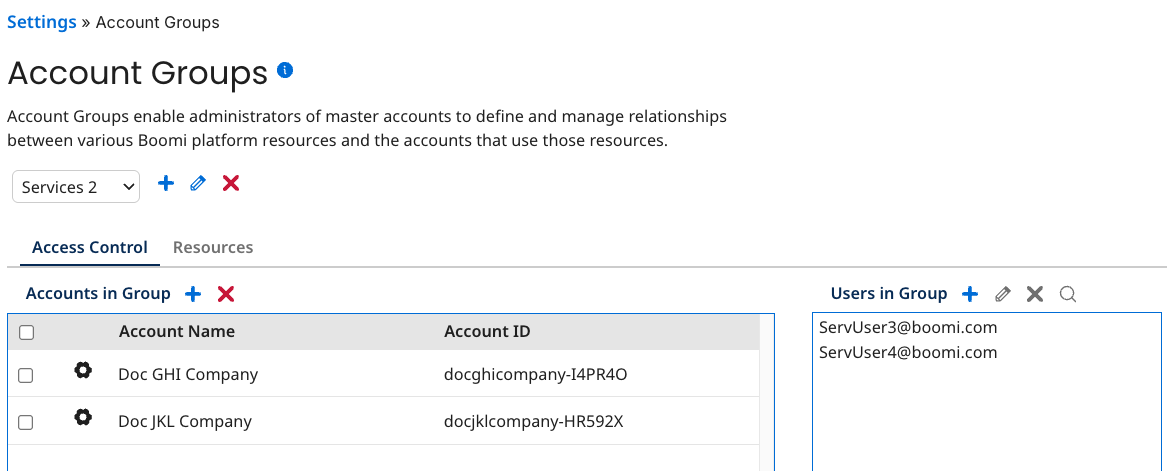This screenshot has width=1167, height=471.
Task: Select user ServUser3@boomi.com
Action: (908, 327)
